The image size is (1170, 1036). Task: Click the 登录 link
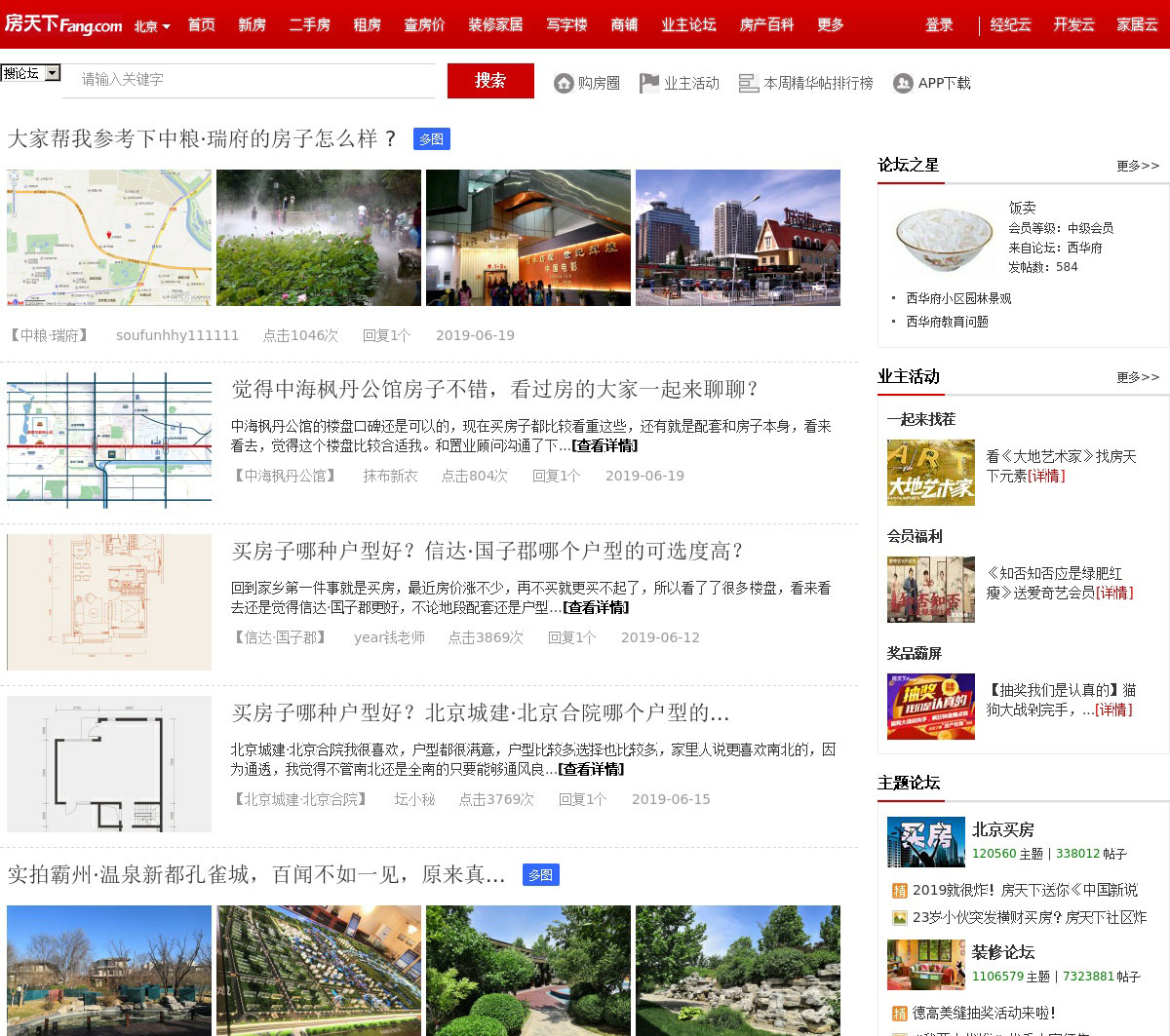(x=939, y=24)
